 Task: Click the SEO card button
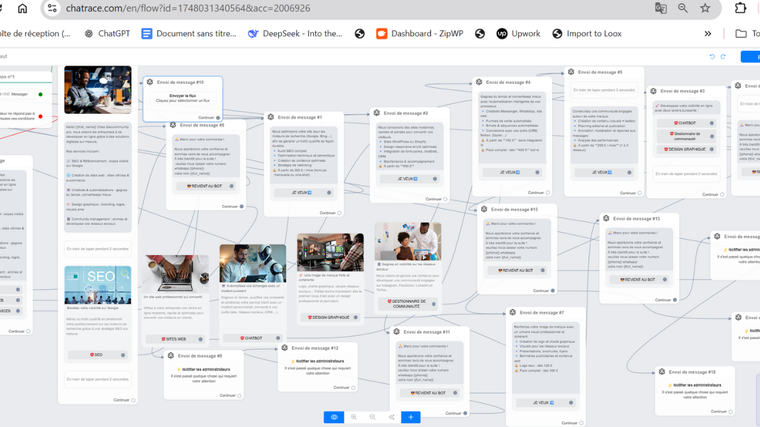point(97,355)
